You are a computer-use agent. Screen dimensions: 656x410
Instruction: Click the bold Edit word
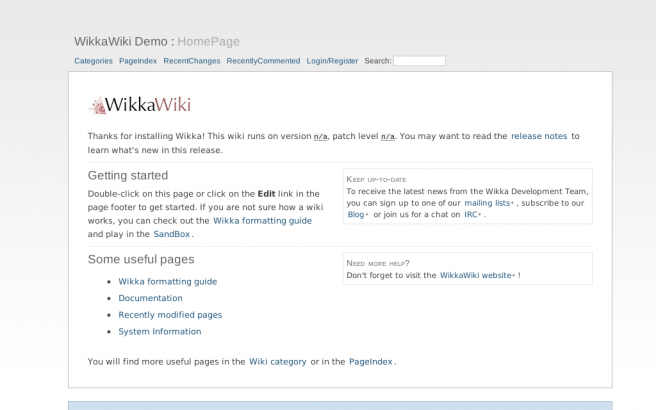[x=266, y=194]
